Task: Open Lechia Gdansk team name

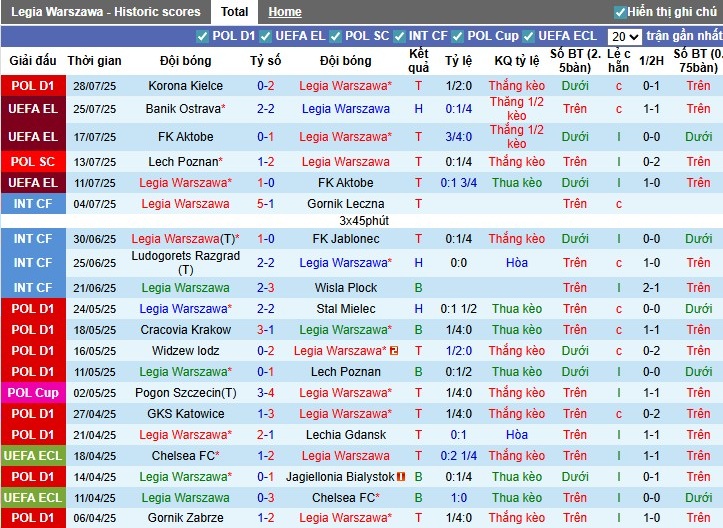Action: click(x=345, y=435)
